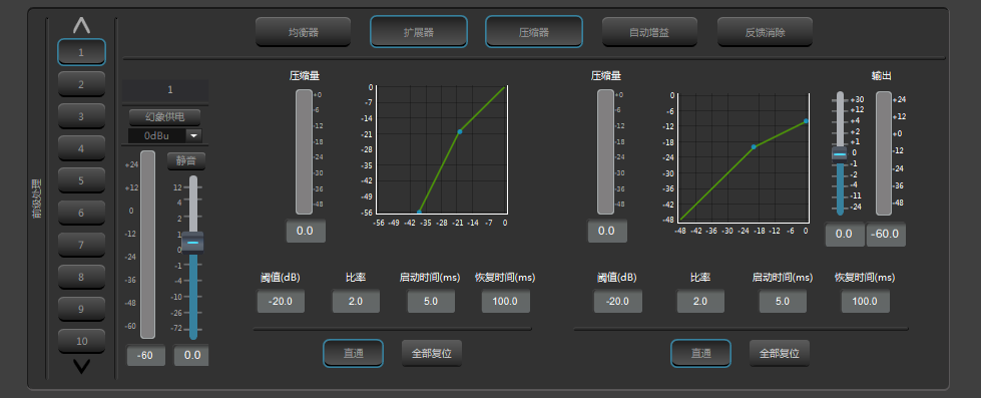Select channel 1 button

click(x=81, y=52)
